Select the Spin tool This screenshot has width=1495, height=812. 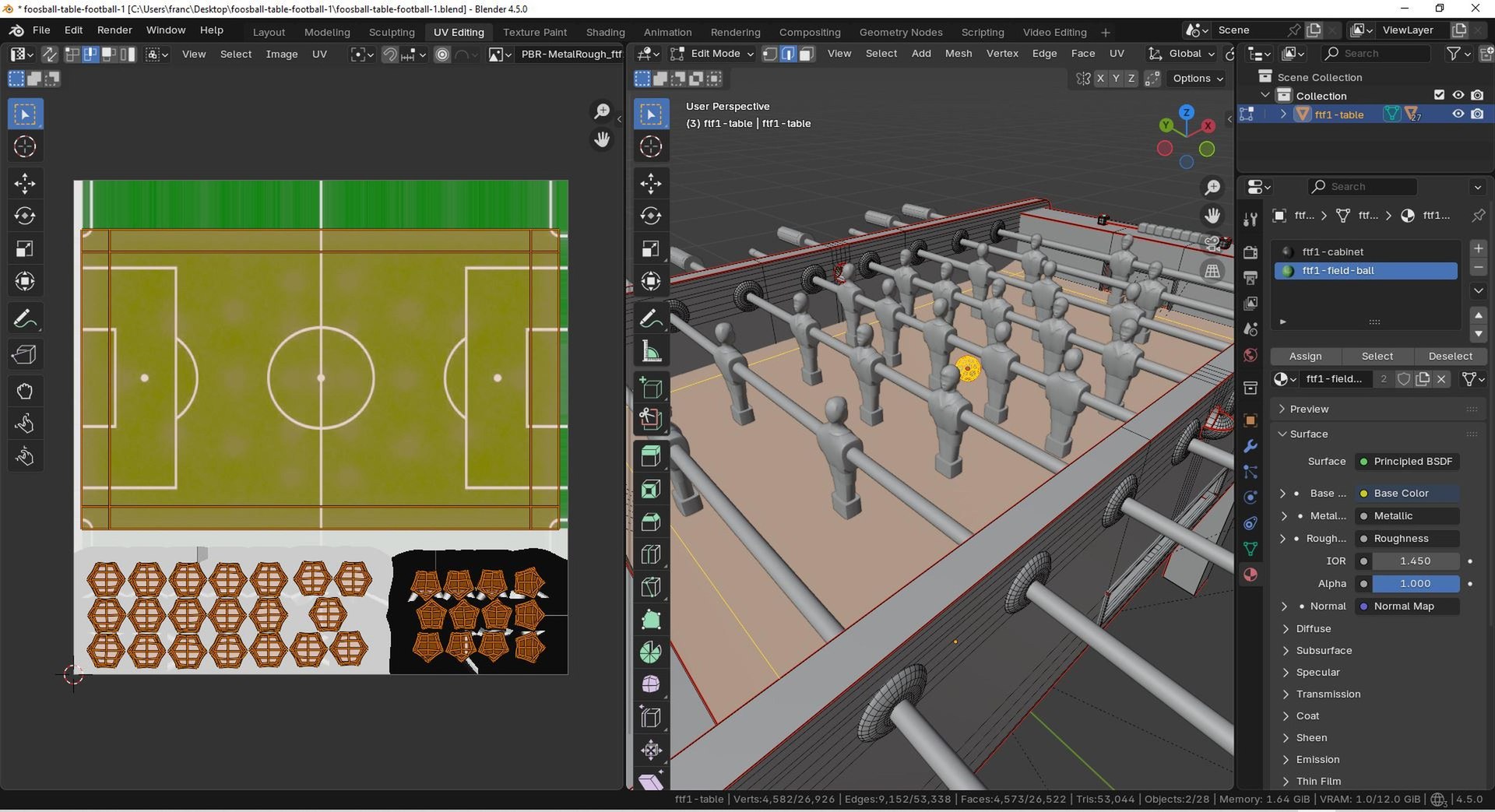[651, 652]
